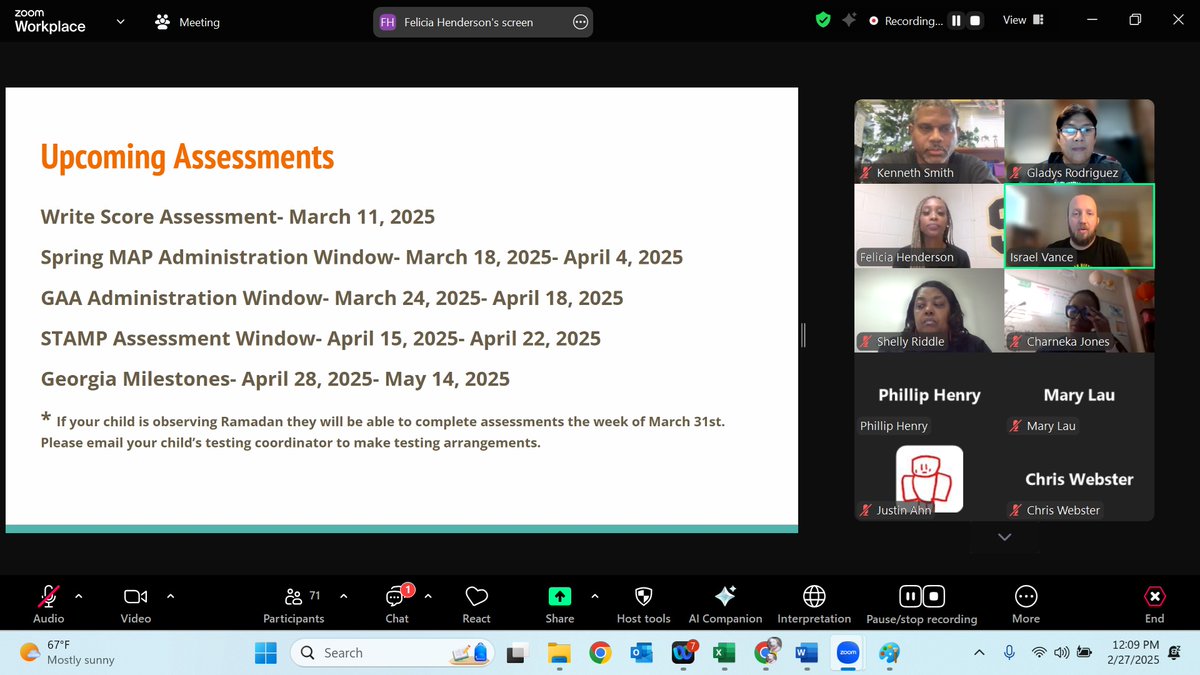Open Host tools shield menu

point(643,603)
